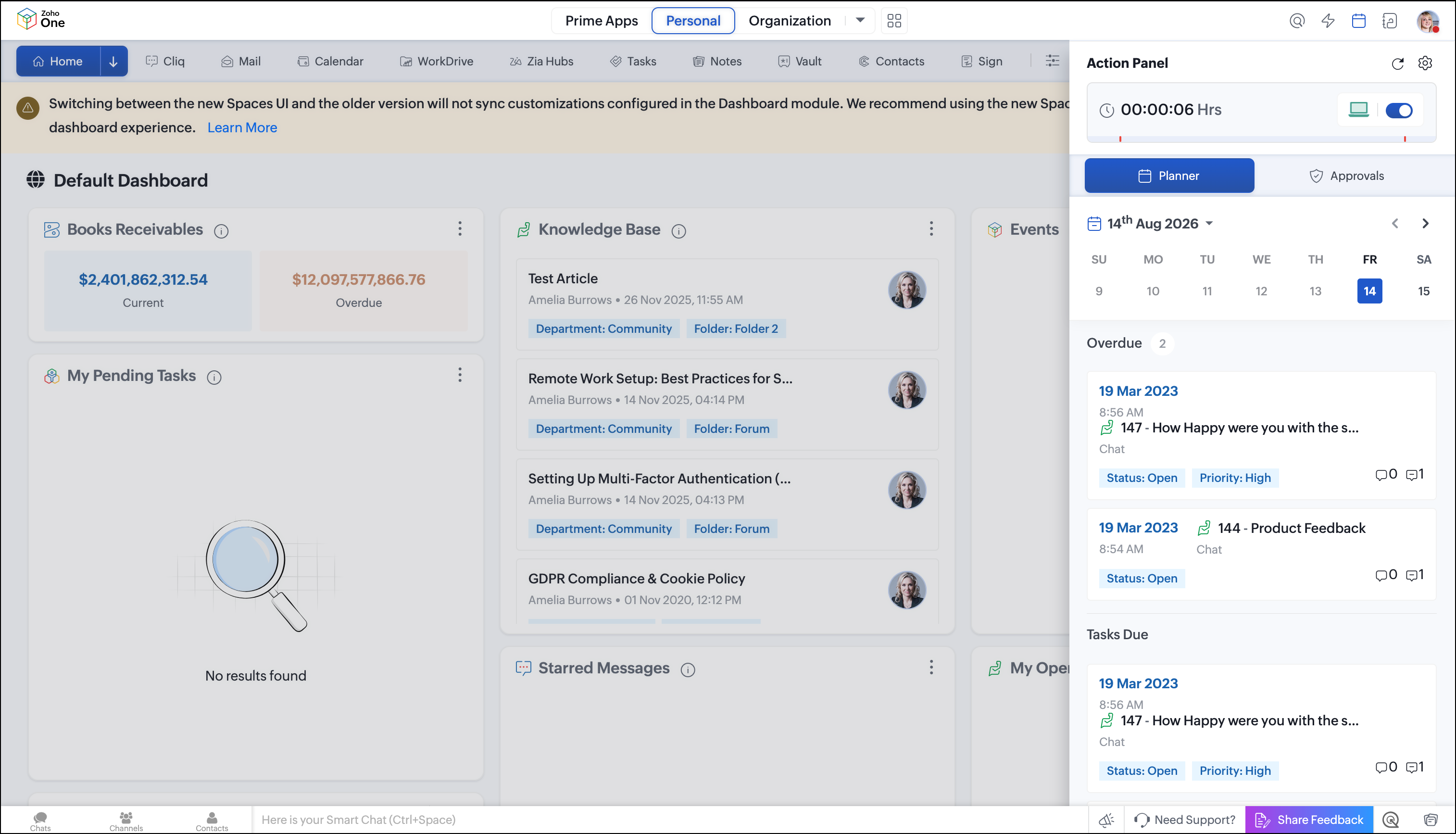Click the Smart Chat input field
This screenshot has width=1456, height=834.
point(669,820)
